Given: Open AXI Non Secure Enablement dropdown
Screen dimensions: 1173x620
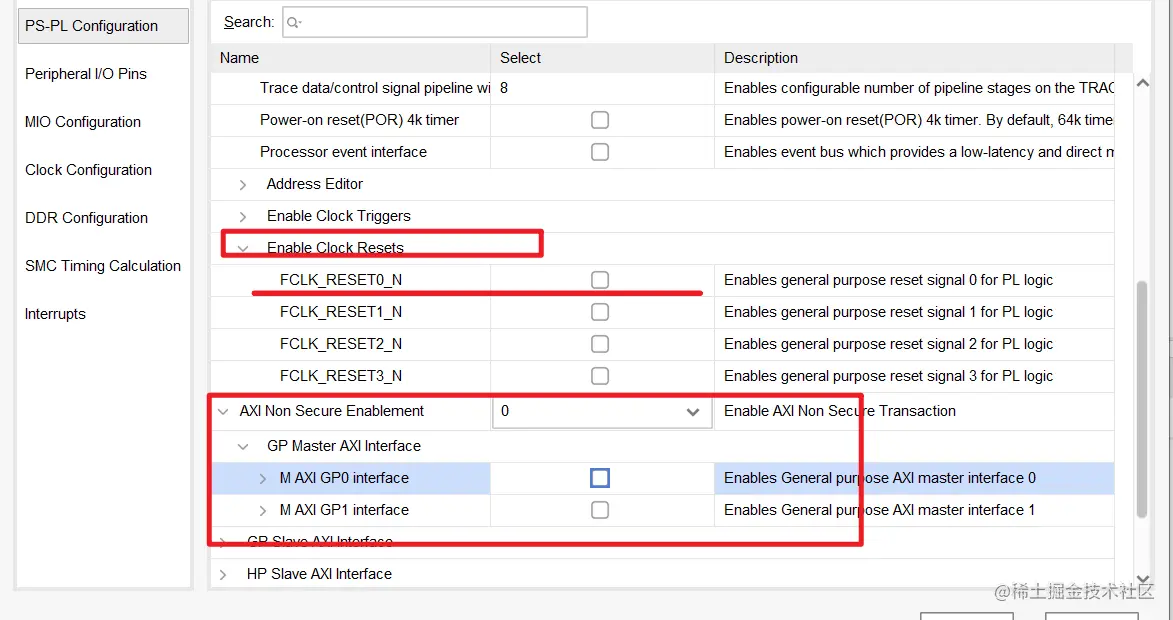Looking at the screenshot, I should tap(602, 411).
